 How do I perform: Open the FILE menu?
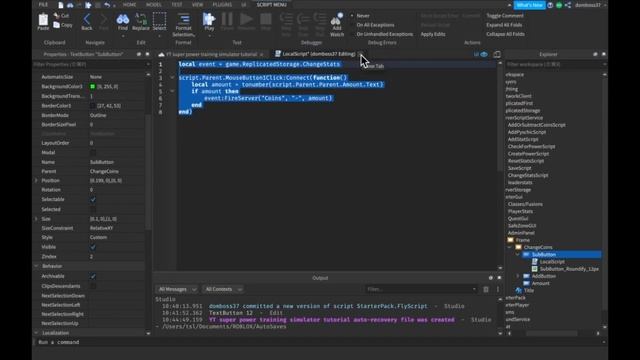43,5
